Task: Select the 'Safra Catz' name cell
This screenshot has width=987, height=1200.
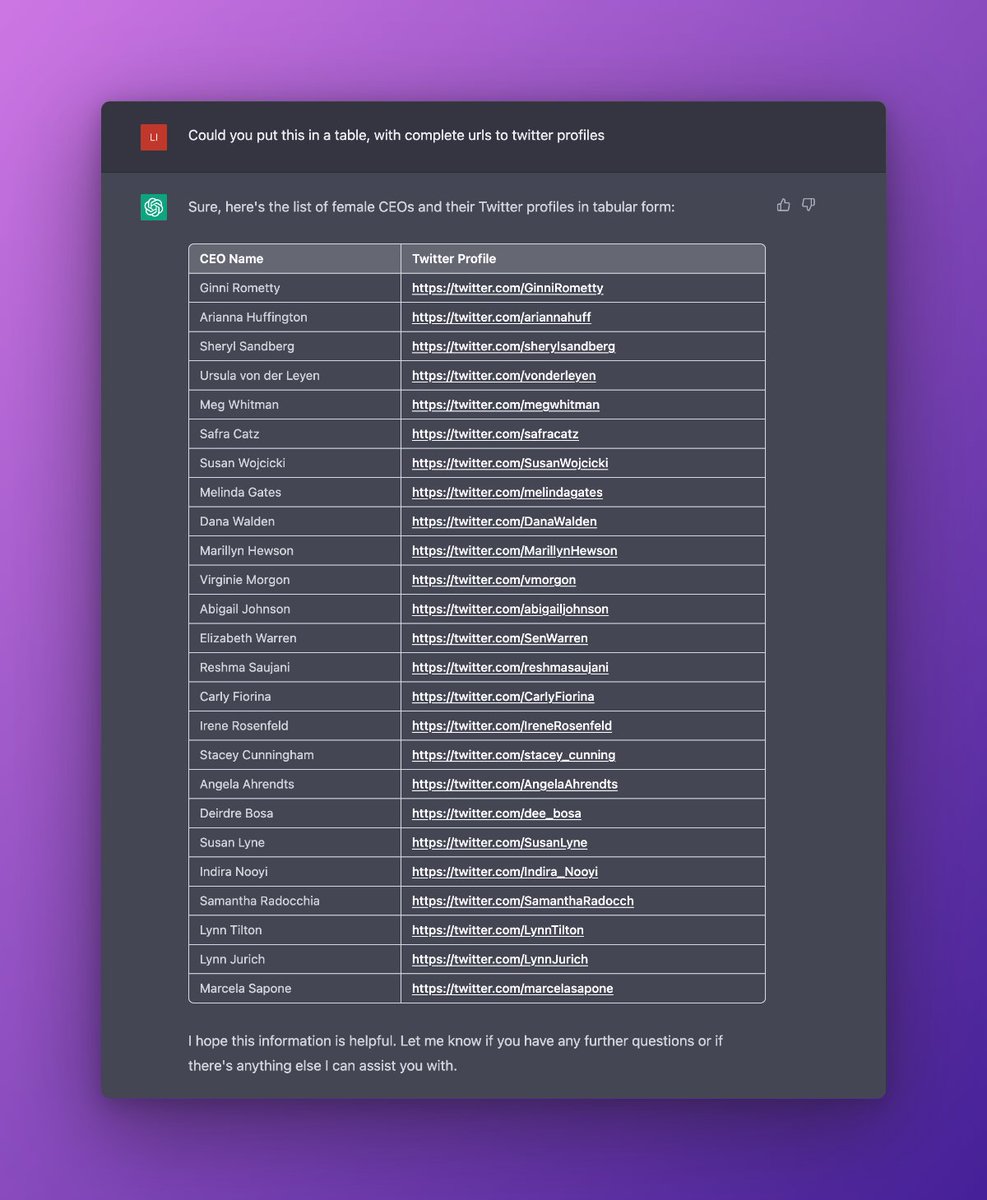Action: [x=295, y=434]
